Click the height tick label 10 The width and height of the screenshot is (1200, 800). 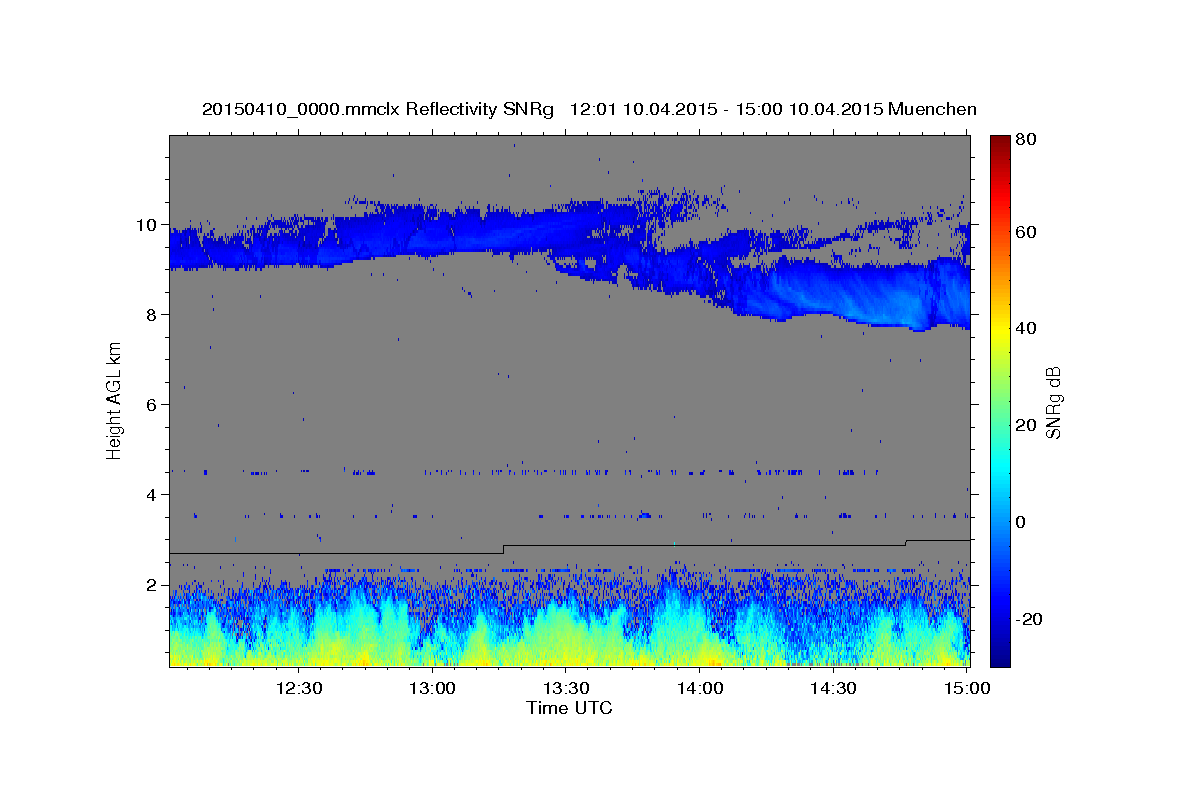coord(147,224)
